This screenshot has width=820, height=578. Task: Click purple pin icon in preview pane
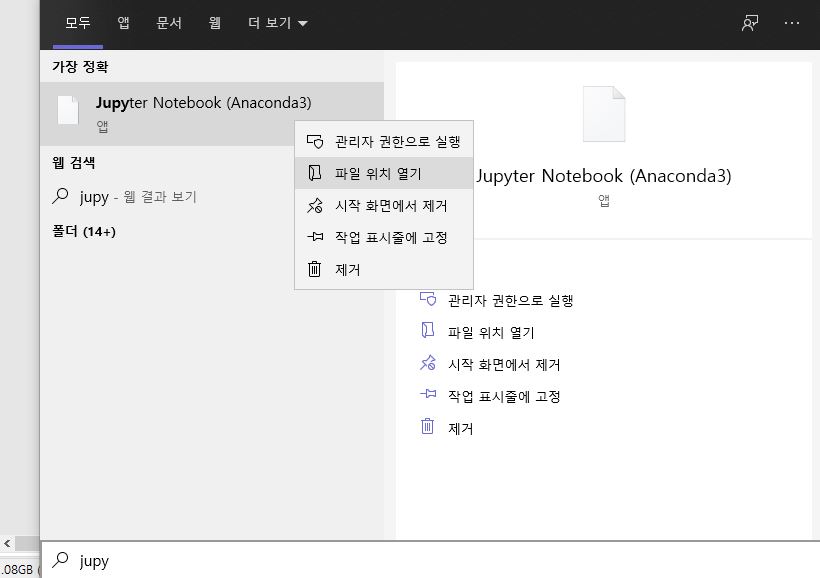coord(428,394)
